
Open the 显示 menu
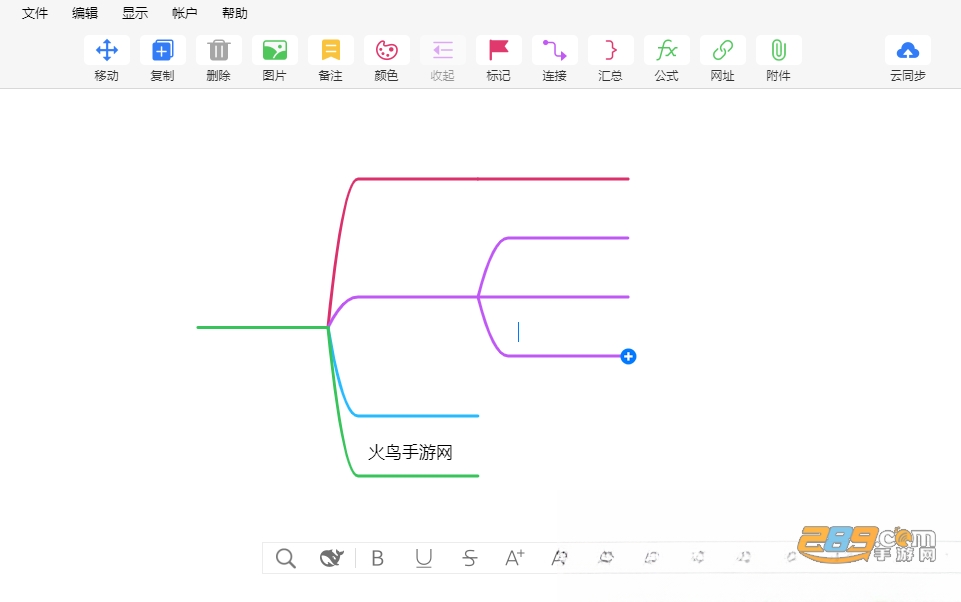(x=135, y=13)
